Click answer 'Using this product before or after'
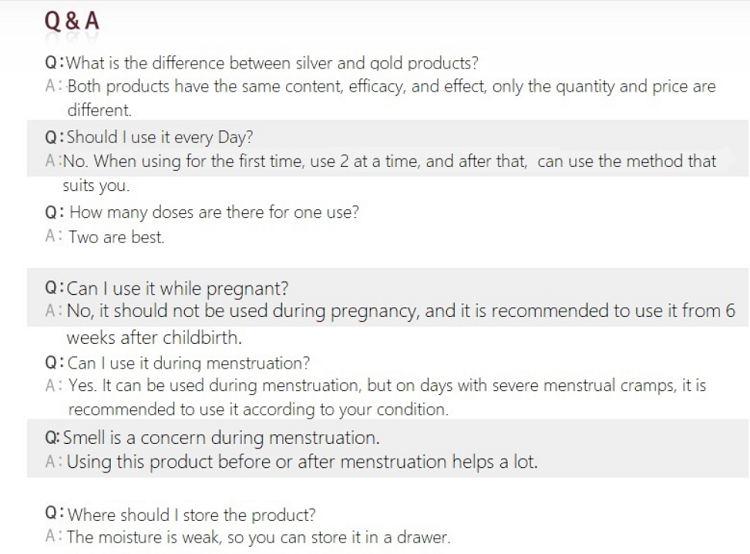The width and height of the screenshot is (750, 554). coord(302,462)
